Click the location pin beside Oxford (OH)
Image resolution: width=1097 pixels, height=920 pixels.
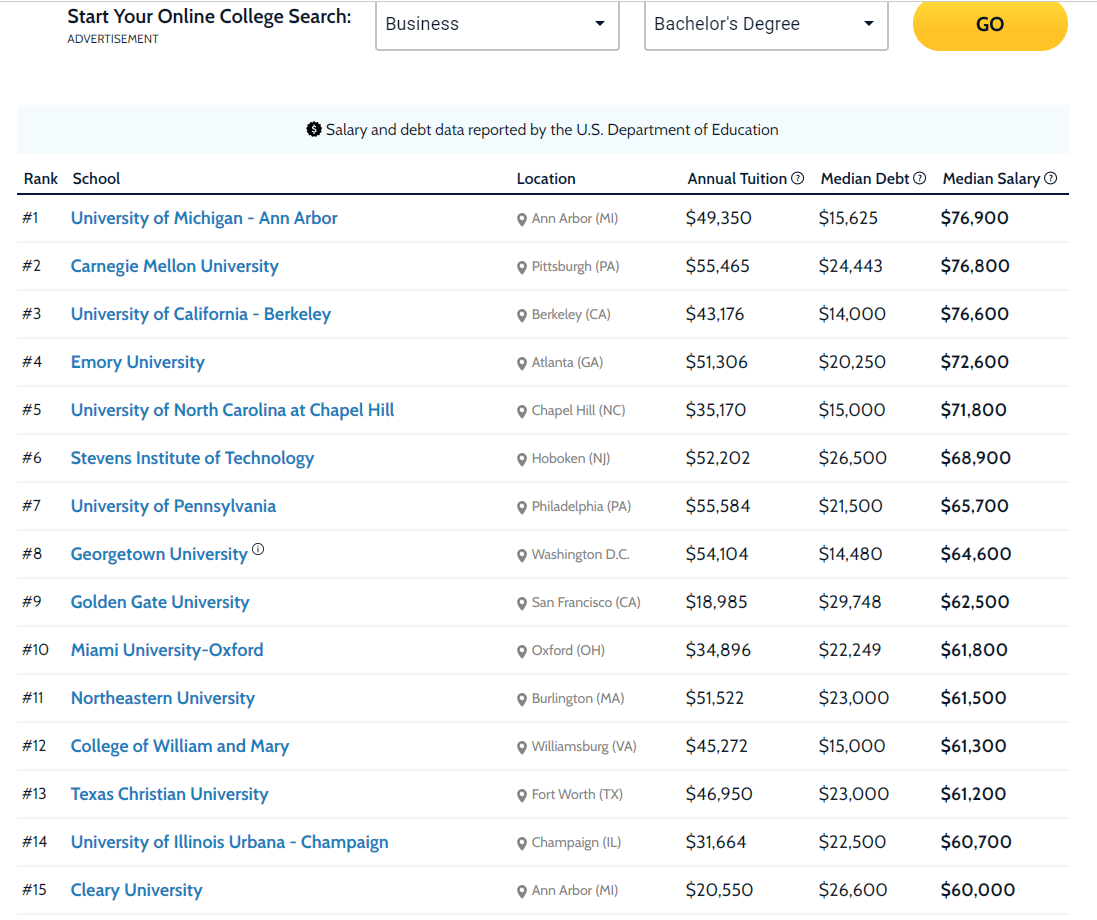point(522,652)
